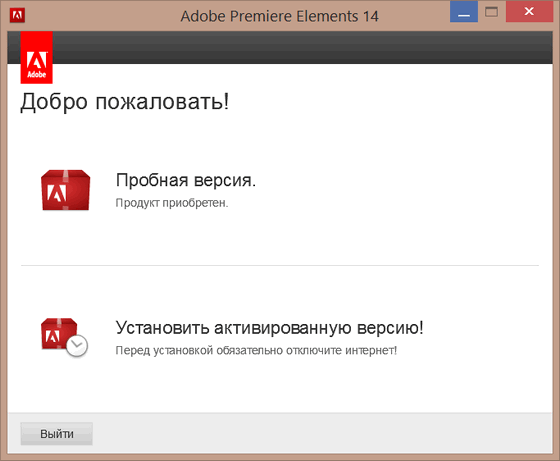Select the red box icon for Пробная версия
Viewport: 560px width, 461px height.
click(x=66, y=190)
